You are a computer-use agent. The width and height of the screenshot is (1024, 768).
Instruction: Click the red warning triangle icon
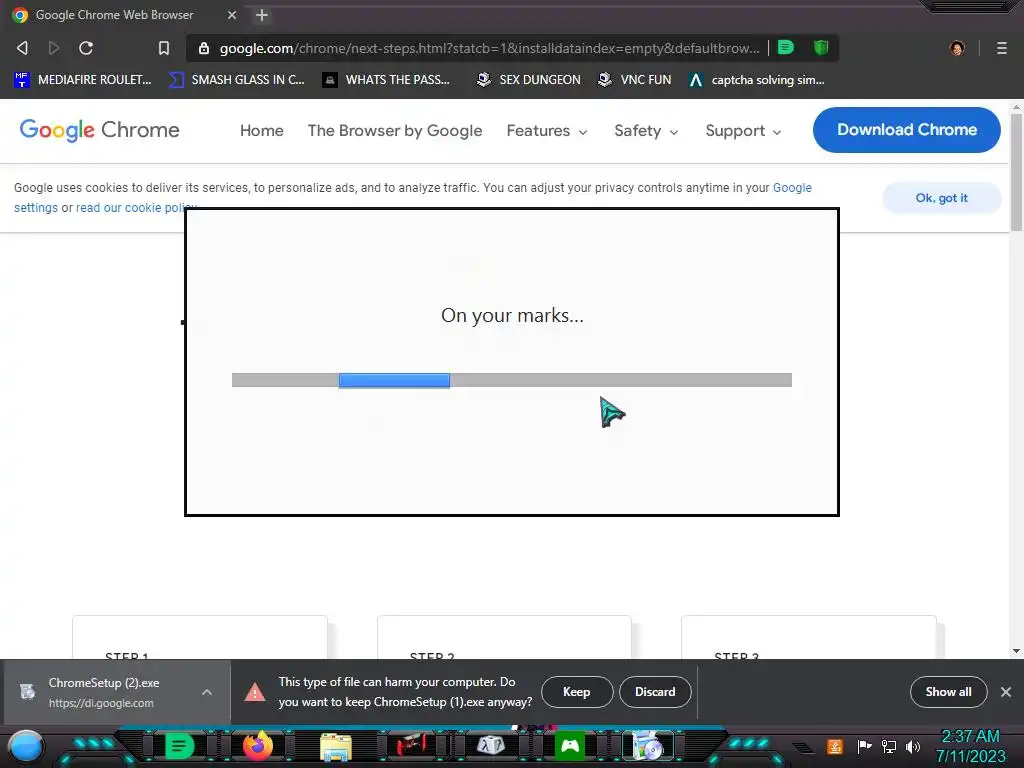pos(255,692)
